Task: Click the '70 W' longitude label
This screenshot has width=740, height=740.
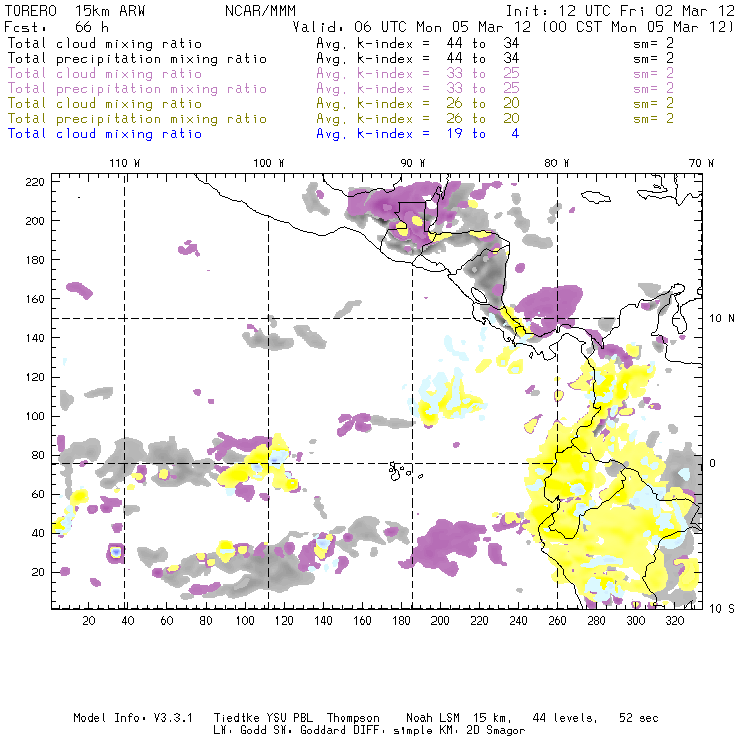Action: tap(701, 163)
